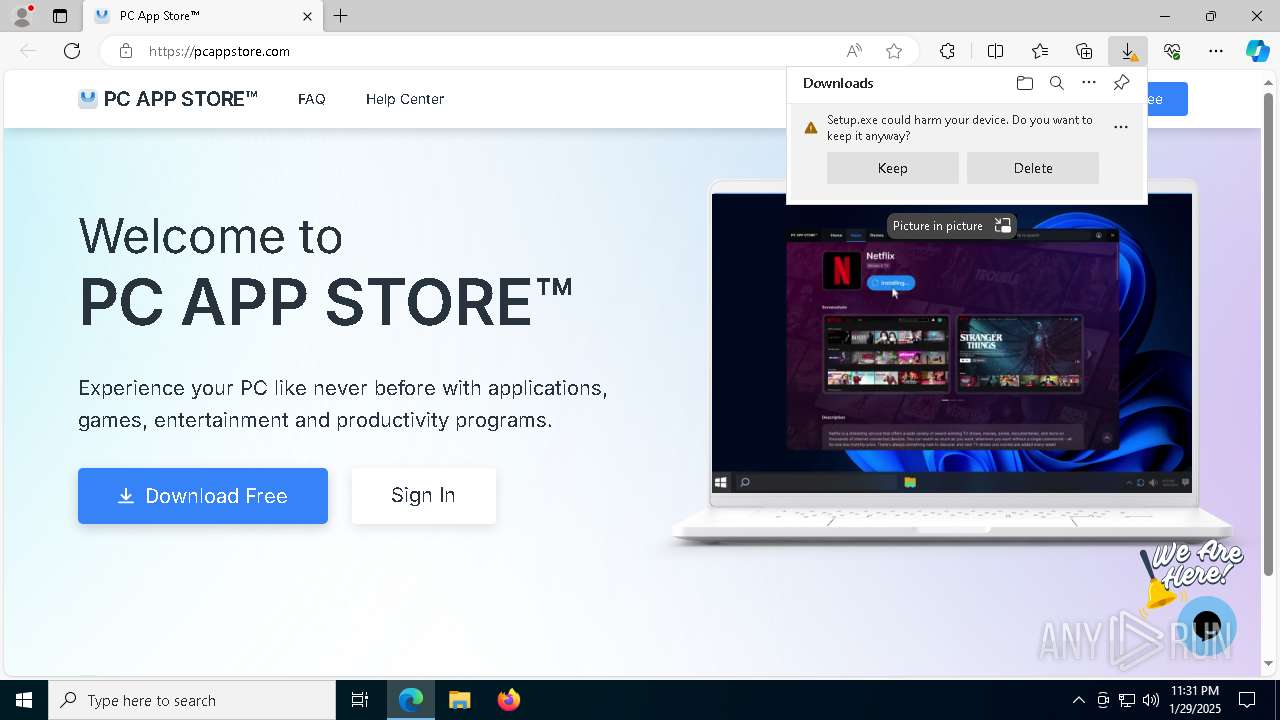
Task: Open the Favorites list icon
Action: click(x=1040, y=51)
